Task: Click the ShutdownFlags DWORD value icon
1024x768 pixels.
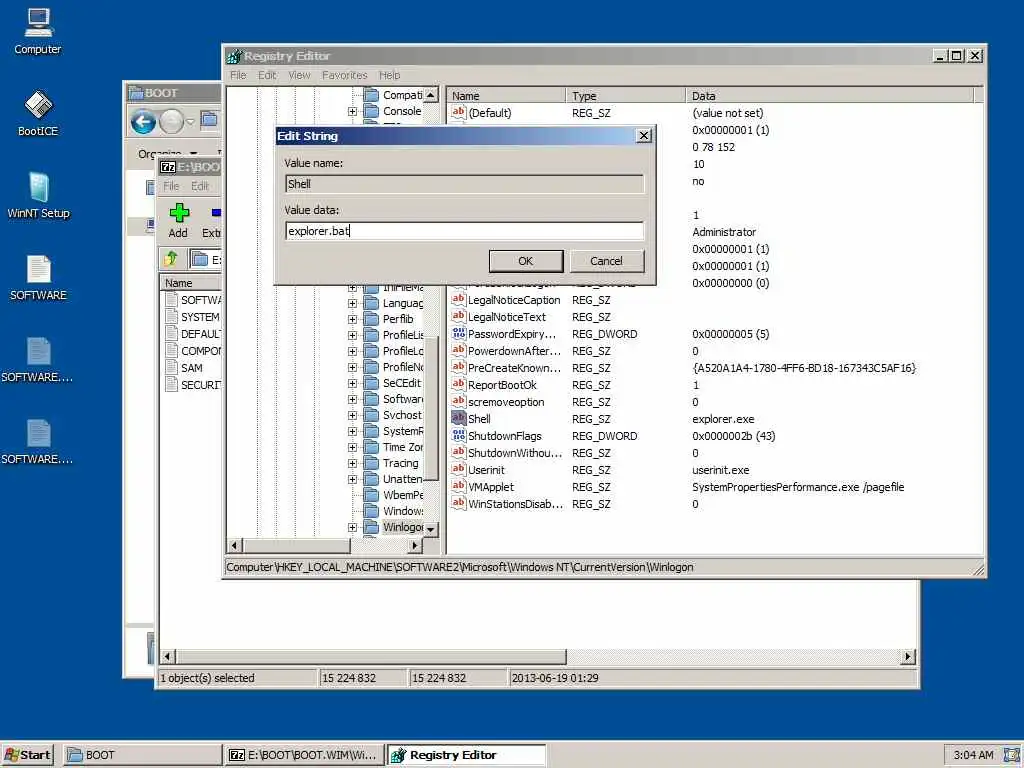Action: click(458, 436)
